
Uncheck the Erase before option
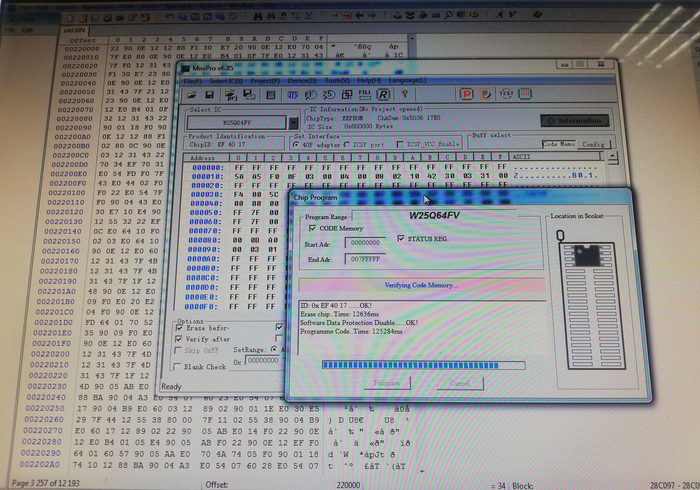pos(179,328)
